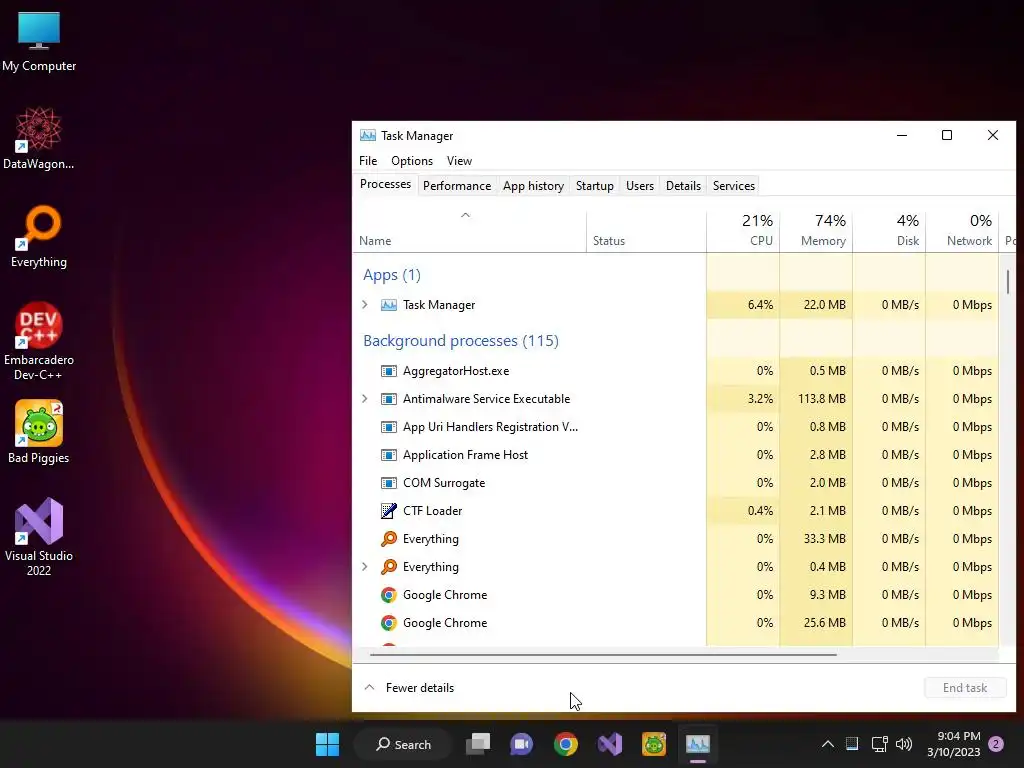Click the Apps (1) group heading
The height and width of the screenshot is (768, 1024).
click(x=392, y=275)
